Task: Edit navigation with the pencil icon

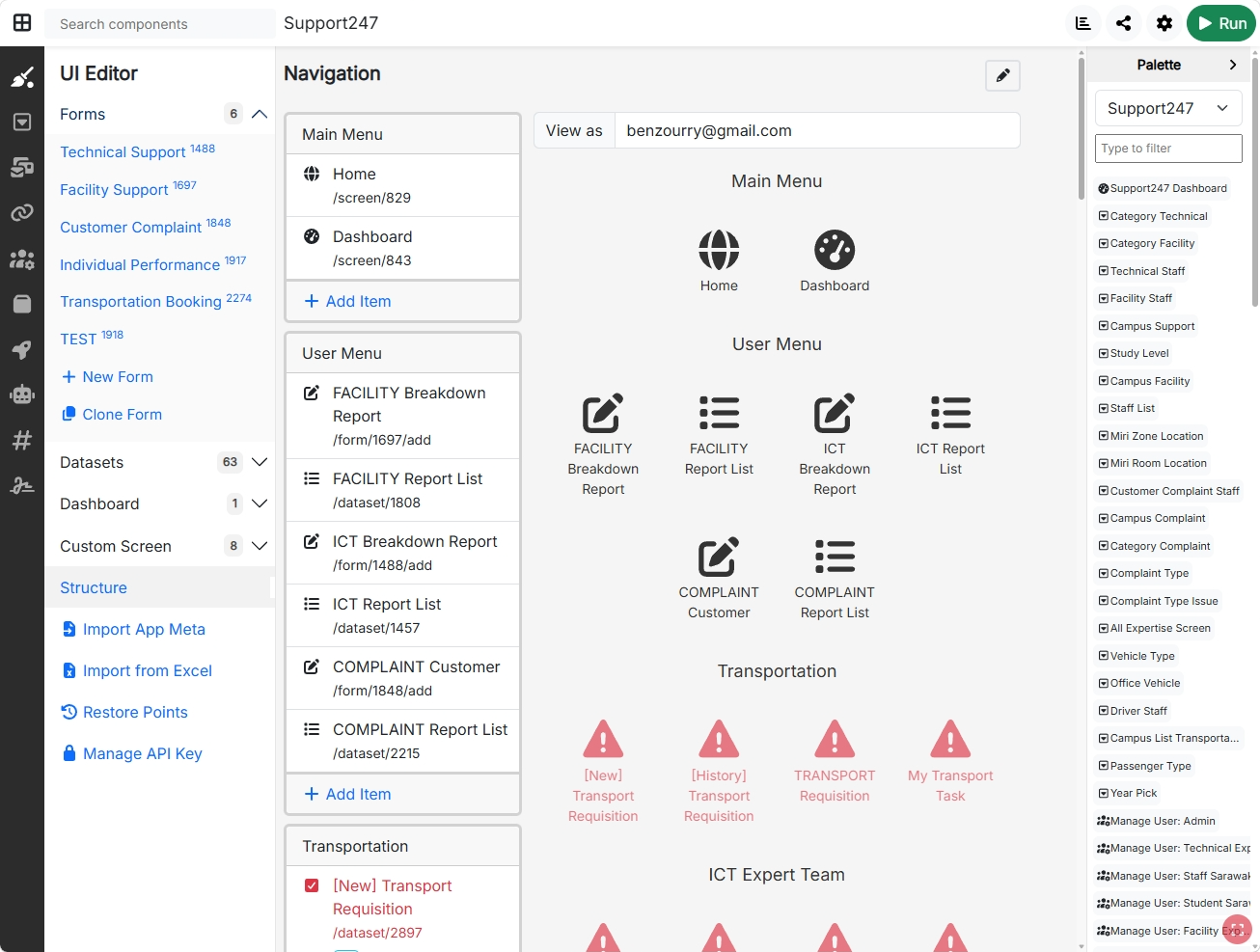Action: [1003, 75]
